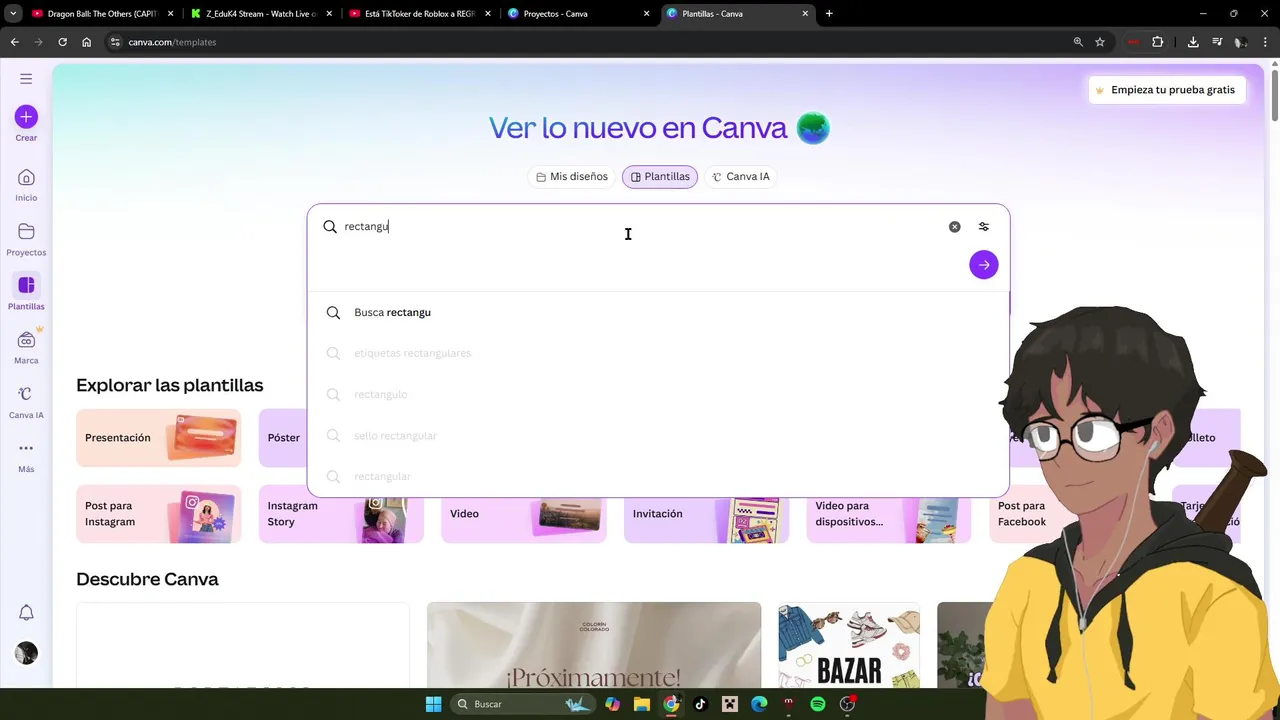Select Plantillas in the sidebar
Viewport: 1280px width, 720px height.
coord(26,293)
